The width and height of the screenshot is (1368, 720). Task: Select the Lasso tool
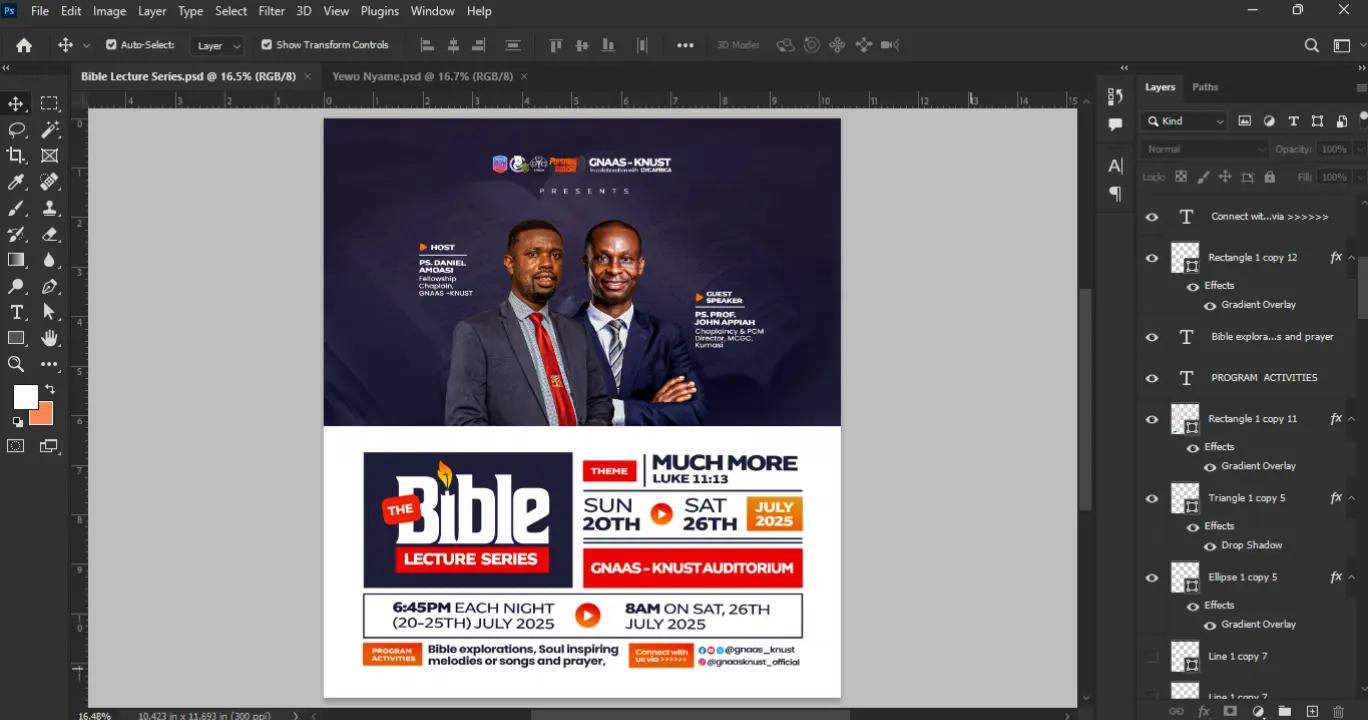click(16, 130)
